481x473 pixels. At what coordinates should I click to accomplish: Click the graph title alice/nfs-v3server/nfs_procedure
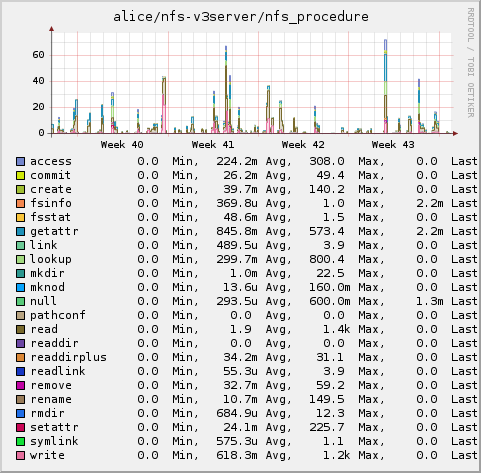pos(241,17)
